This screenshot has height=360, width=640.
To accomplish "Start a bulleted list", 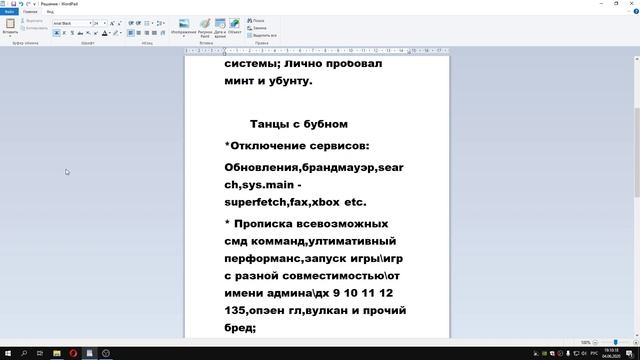I will [x=147, y=23].
